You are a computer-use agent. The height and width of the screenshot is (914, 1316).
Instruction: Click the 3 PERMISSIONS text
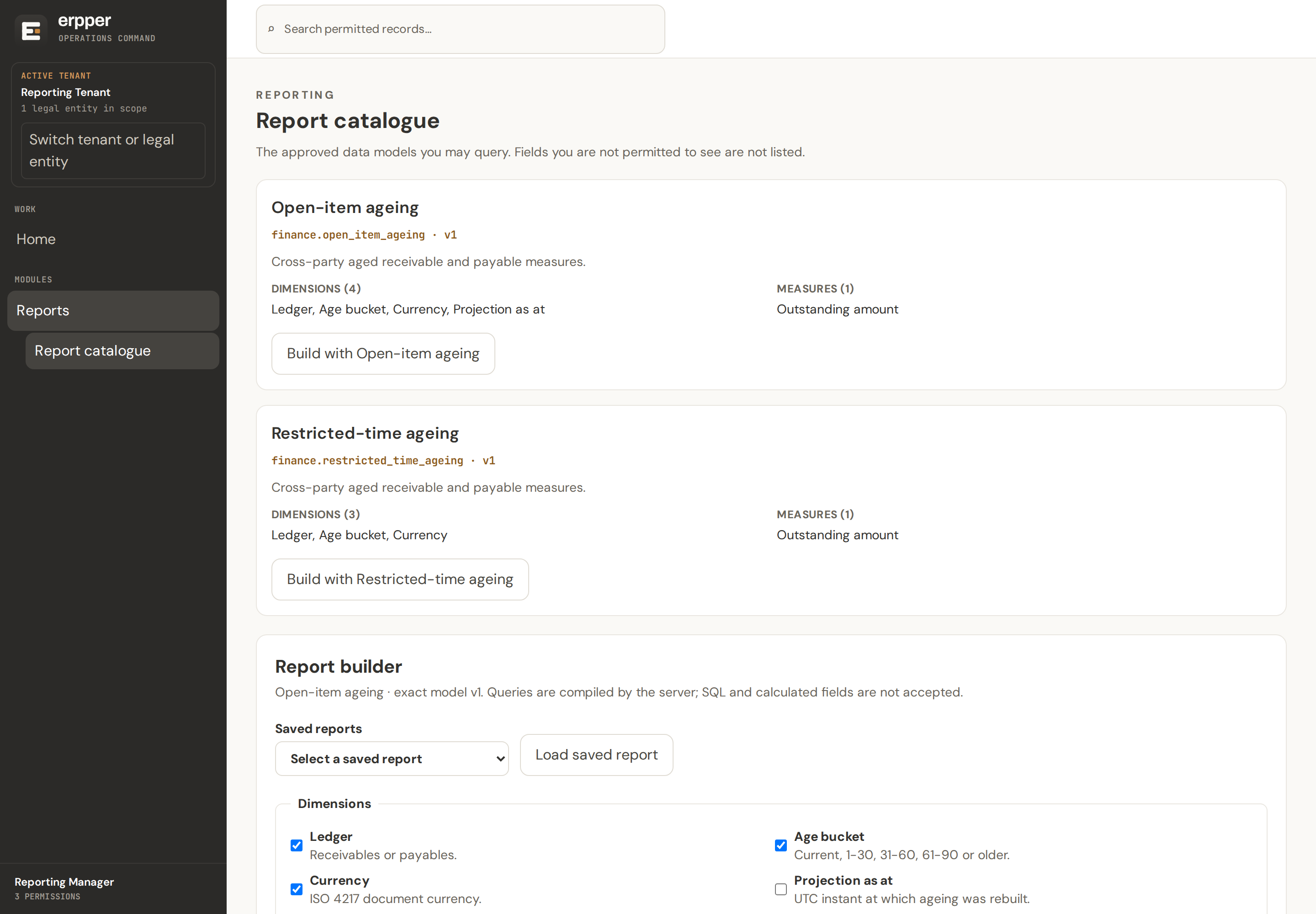pyautogui.click(x=48, y=896)
